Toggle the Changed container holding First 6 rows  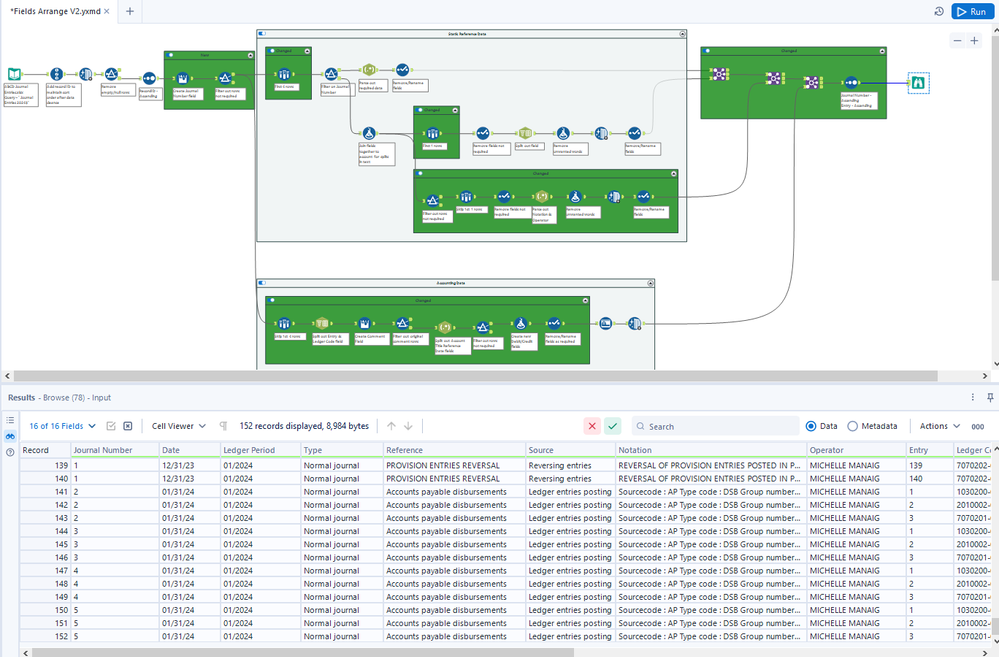pos(271,51)
